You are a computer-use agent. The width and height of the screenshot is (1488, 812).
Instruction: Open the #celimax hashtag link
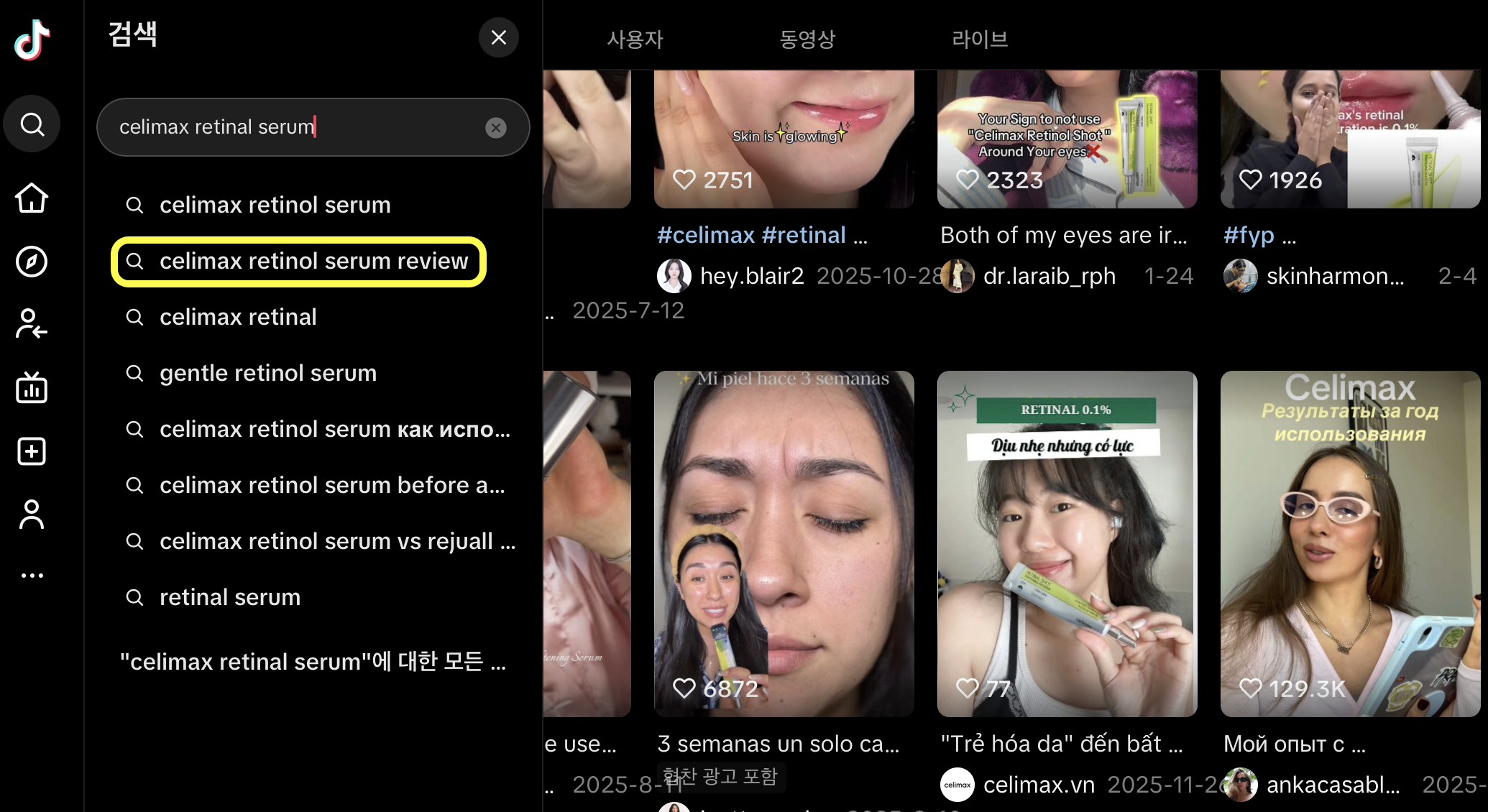706,235
